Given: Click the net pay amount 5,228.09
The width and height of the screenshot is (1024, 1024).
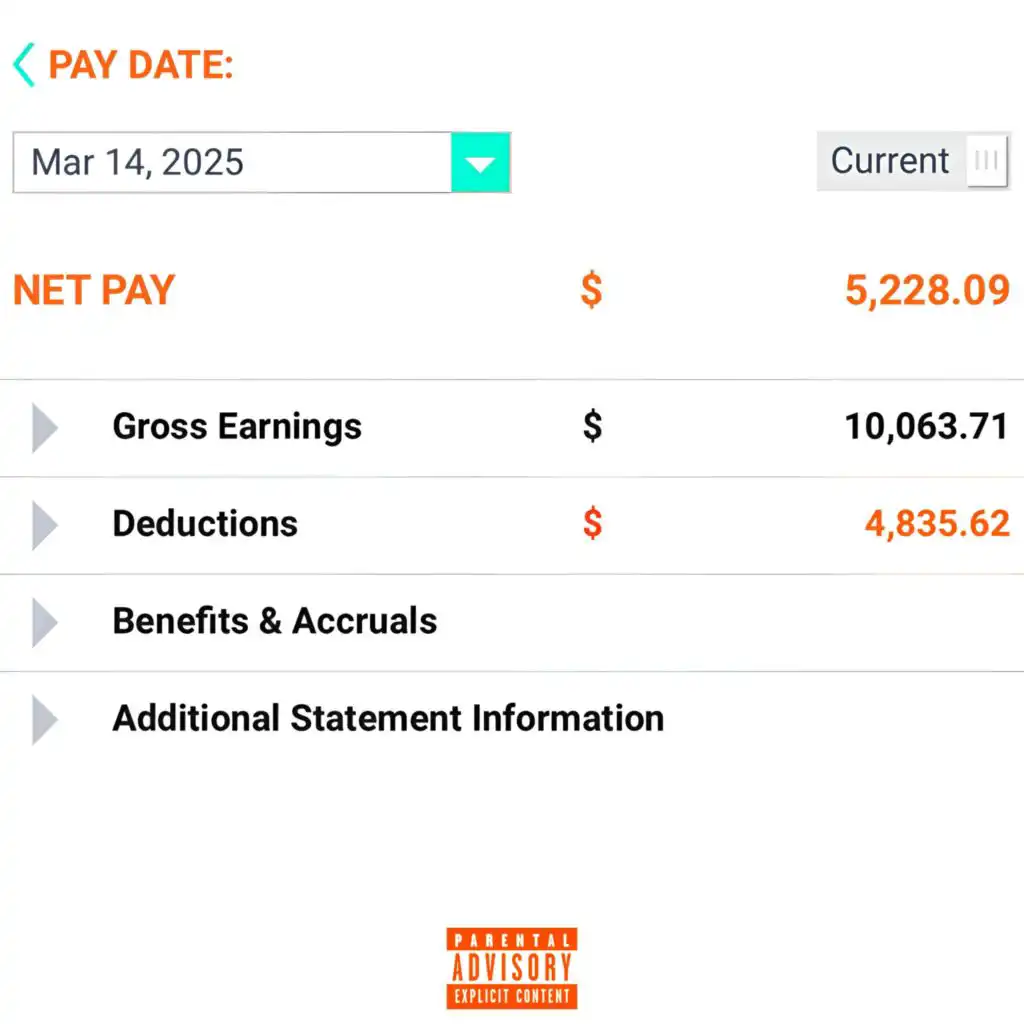Looking at the screenshot, I should pos(927,291).
